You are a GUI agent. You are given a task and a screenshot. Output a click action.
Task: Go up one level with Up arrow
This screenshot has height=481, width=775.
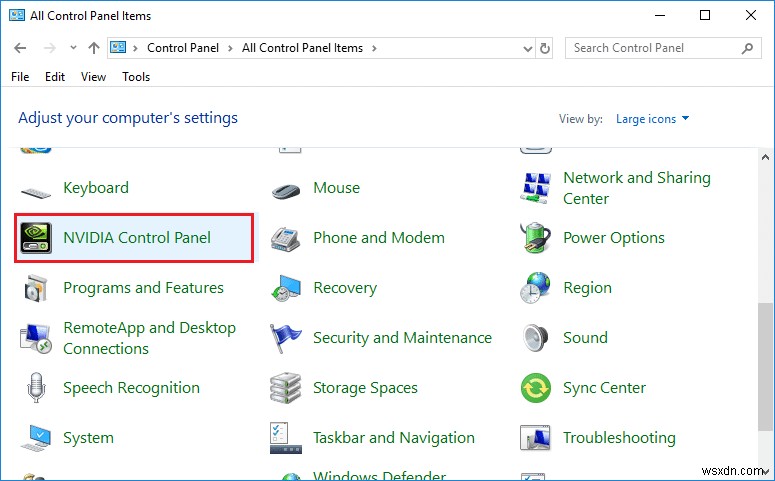(x=93, y=48)
